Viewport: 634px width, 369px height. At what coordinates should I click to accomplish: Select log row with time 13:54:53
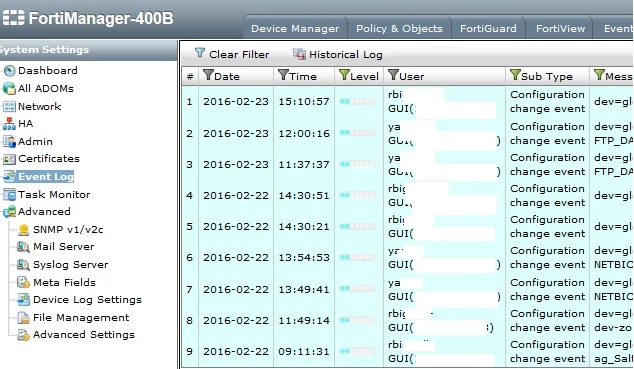pyautogui.click(x=407, y=257)
